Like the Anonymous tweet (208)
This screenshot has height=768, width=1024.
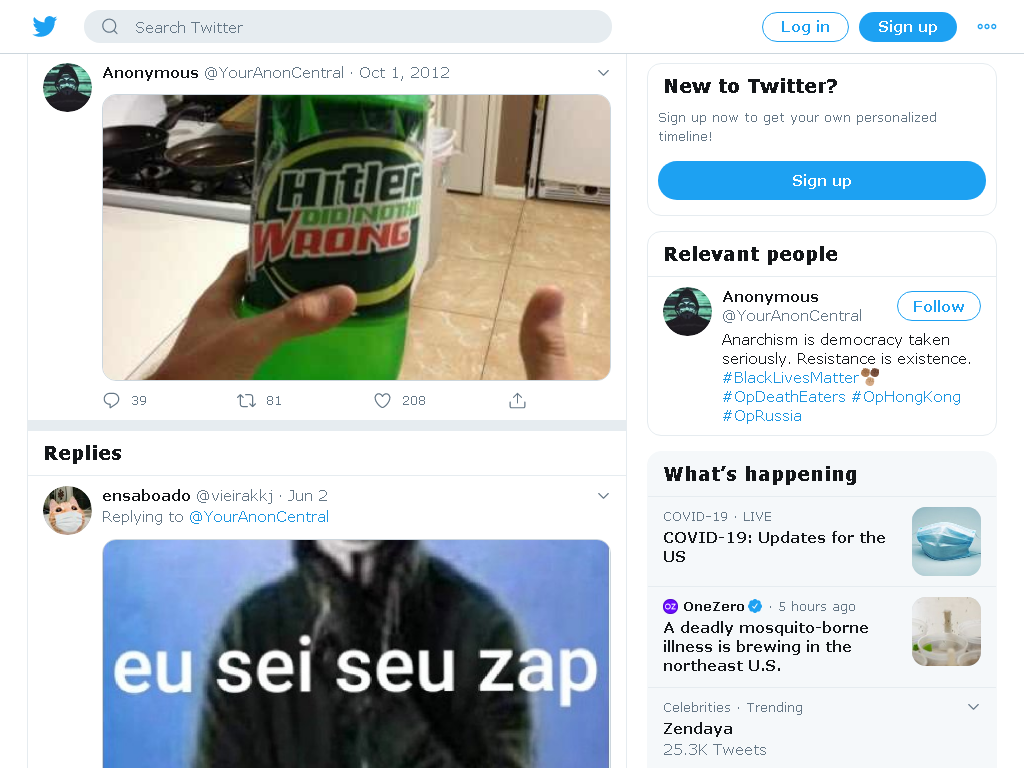[382, 400]
